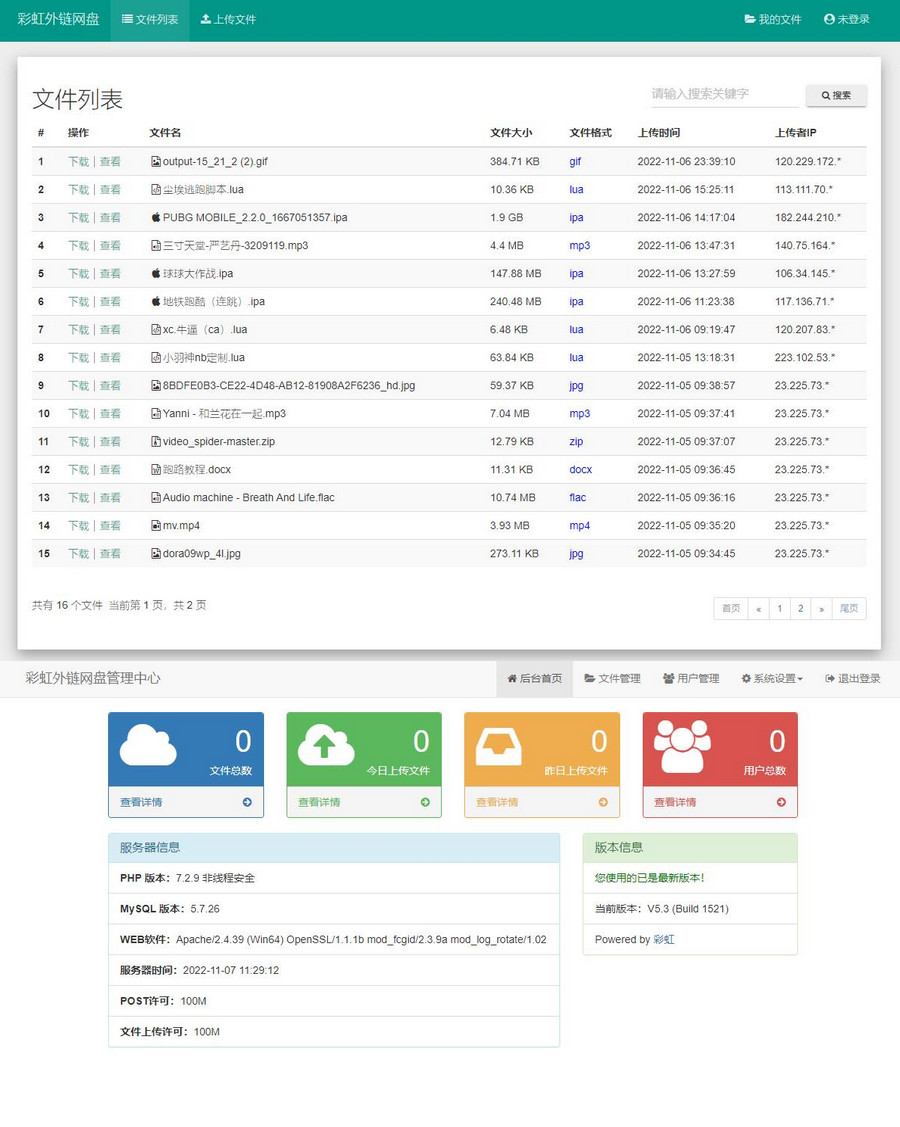The height and width of the screenshot is (1127, 900).
Task: Click the person icon beside 未登录
Action: click(x=827, y=18)
